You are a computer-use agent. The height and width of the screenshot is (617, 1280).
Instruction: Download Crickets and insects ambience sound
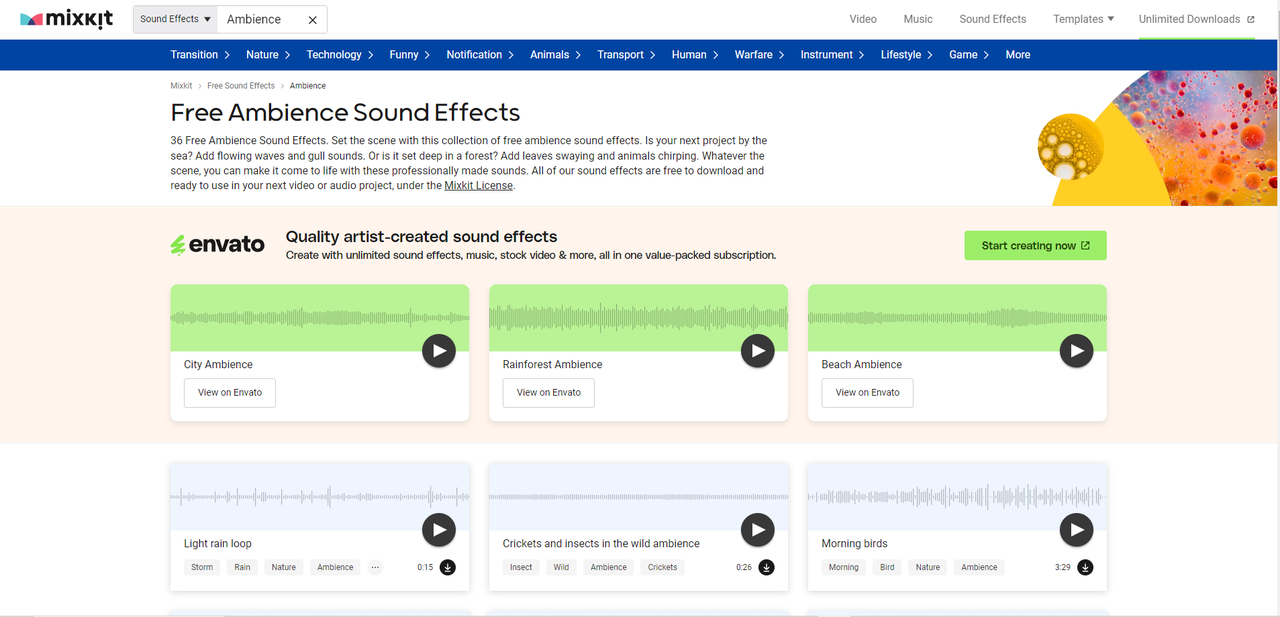tap(767, 567)
